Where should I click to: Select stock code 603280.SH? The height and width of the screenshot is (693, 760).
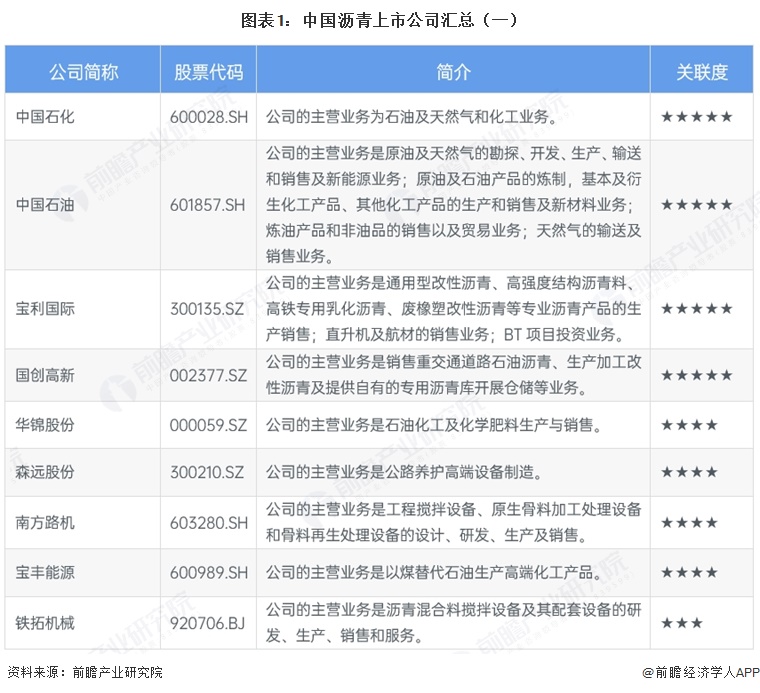208,522
